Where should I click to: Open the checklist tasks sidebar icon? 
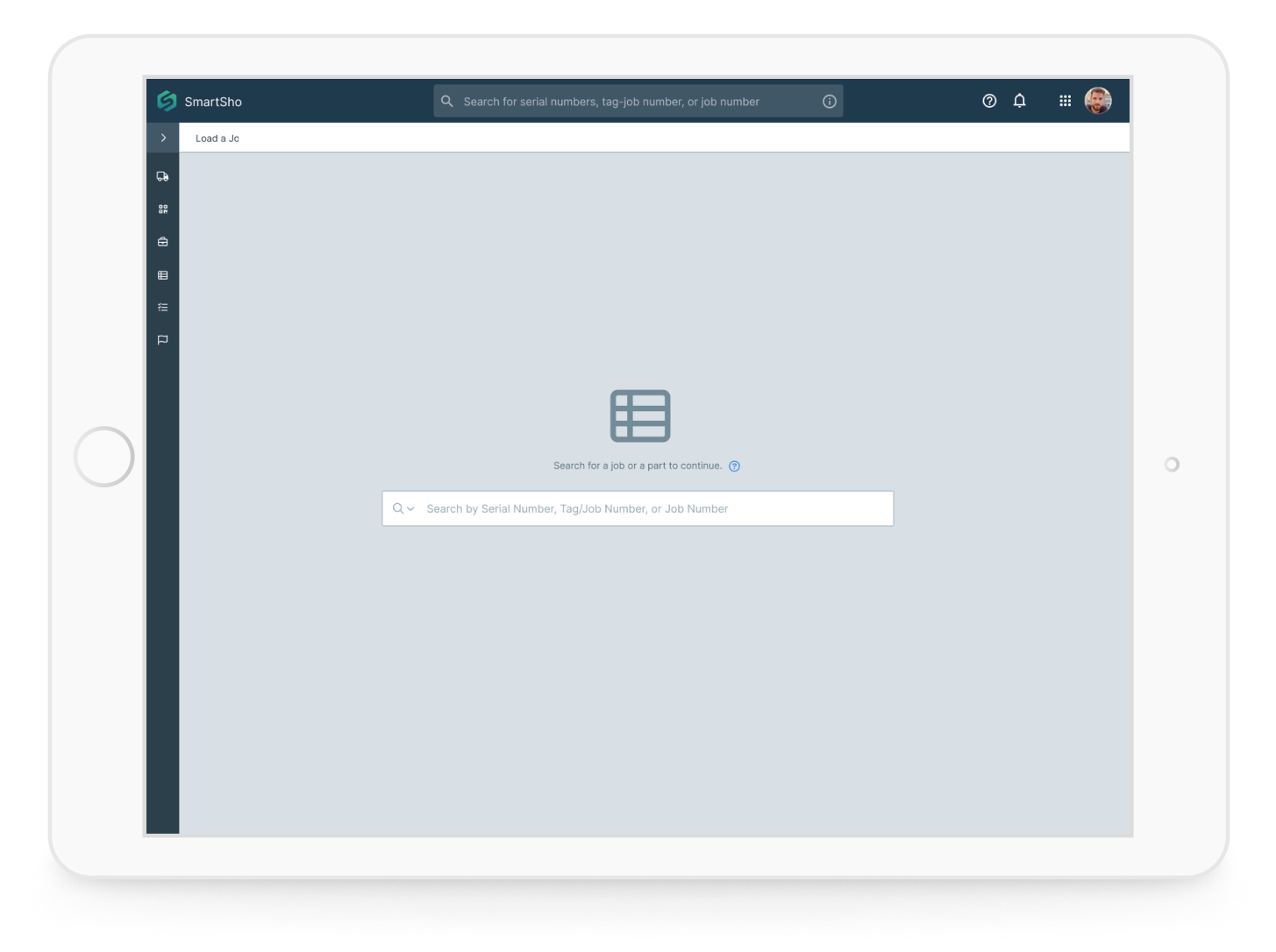[x=163, y=308]
